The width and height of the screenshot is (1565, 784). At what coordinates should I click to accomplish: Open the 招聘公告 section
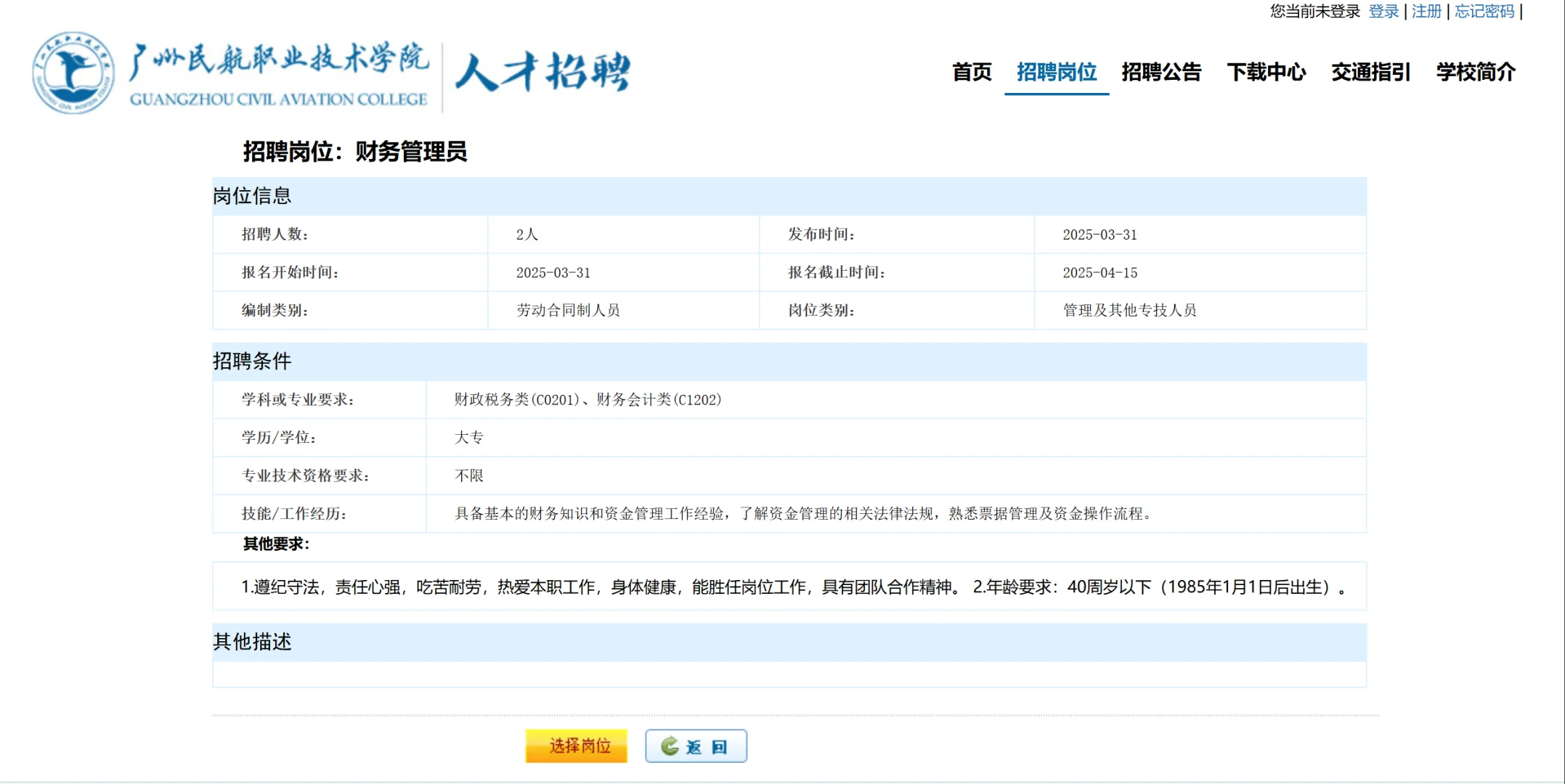pos(1161,73)
